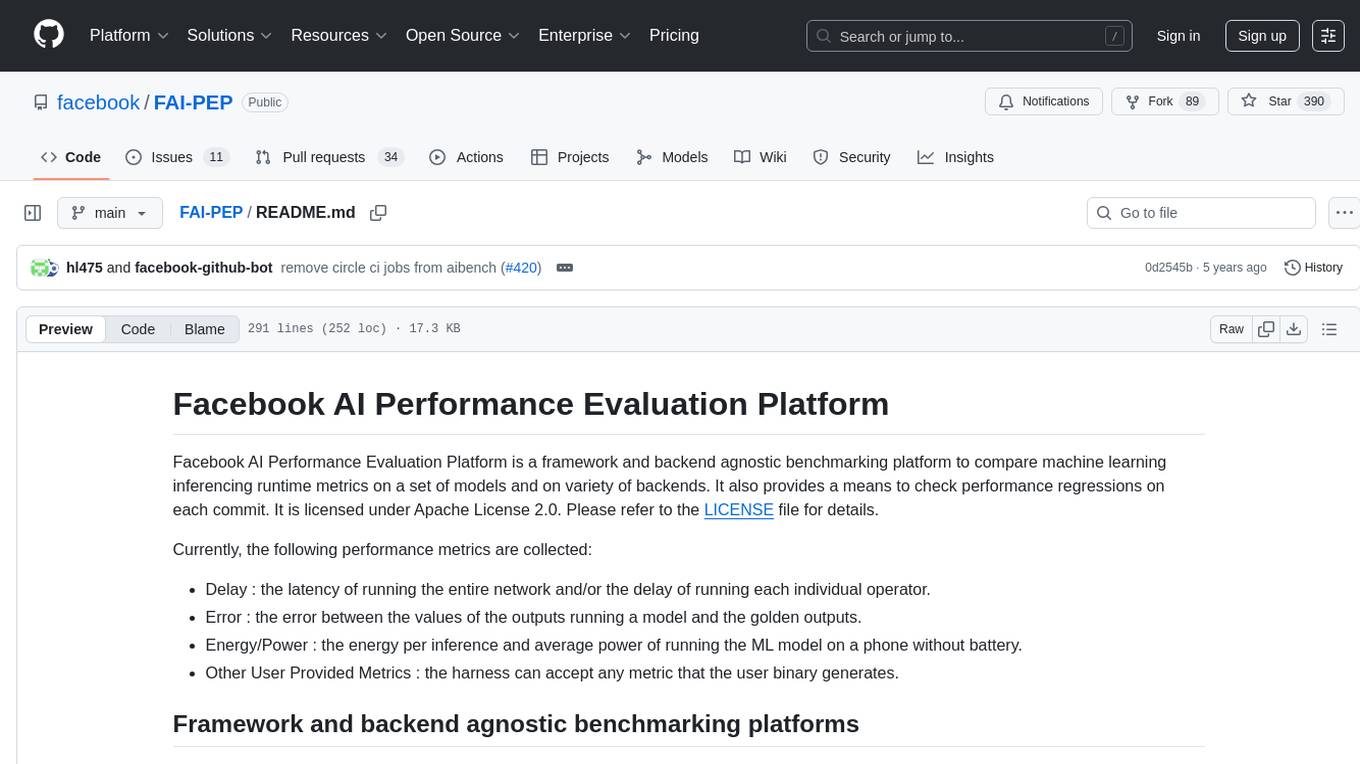
Task: Open the Wiki tab
Action: point(760,157)
